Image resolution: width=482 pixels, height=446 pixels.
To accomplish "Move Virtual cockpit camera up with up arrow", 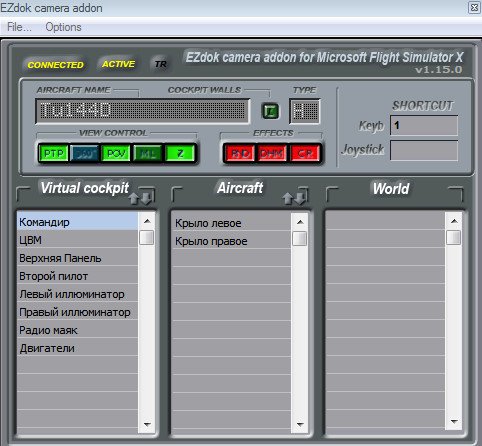I will point(134,199).
